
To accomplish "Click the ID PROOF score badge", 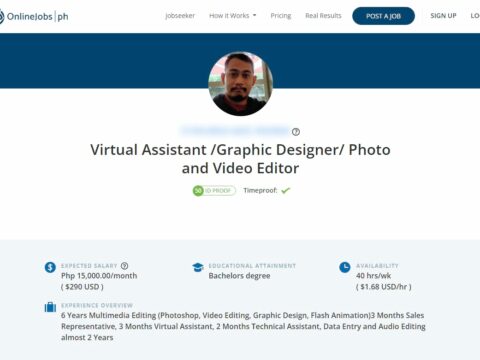I will coord(214,191).
